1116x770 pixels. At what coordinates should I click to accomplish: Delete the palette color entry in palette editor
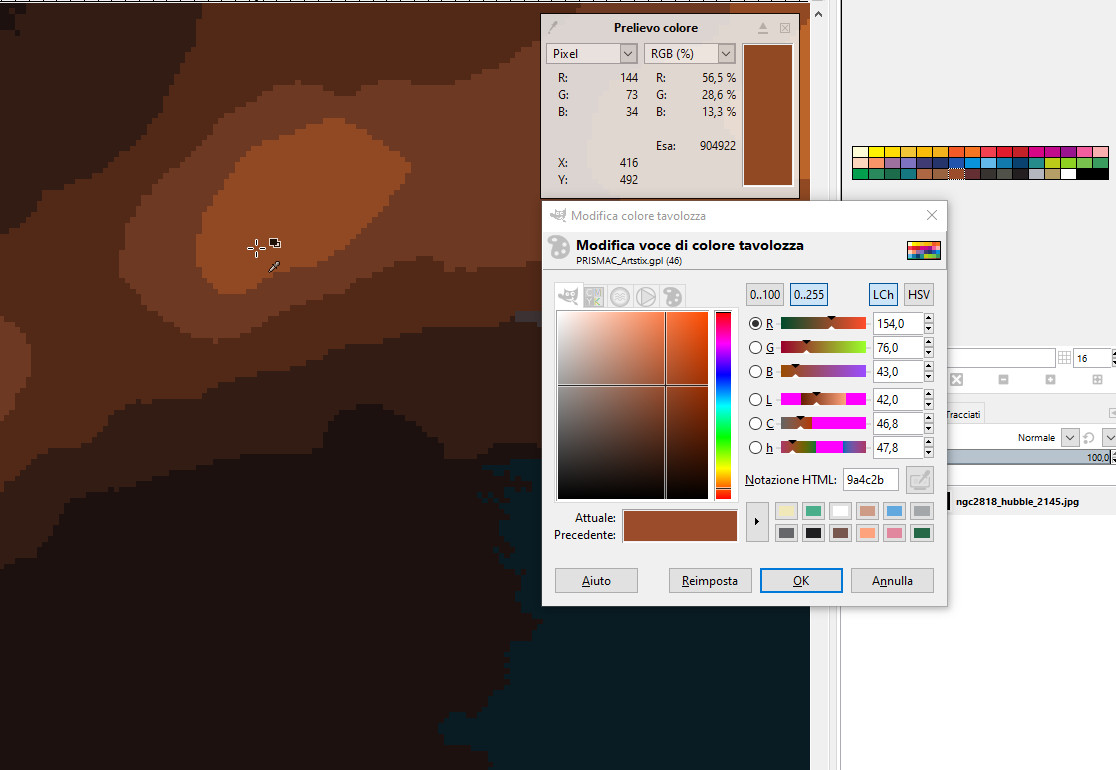coord(957,379)
